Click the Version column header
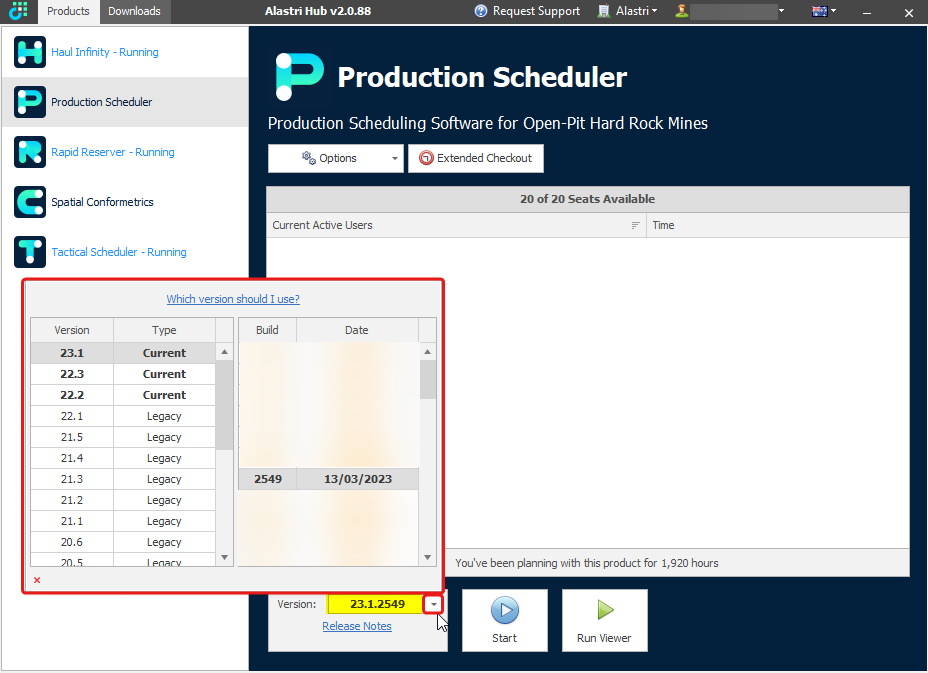928x673 pixels. click(x=72, y=330)
